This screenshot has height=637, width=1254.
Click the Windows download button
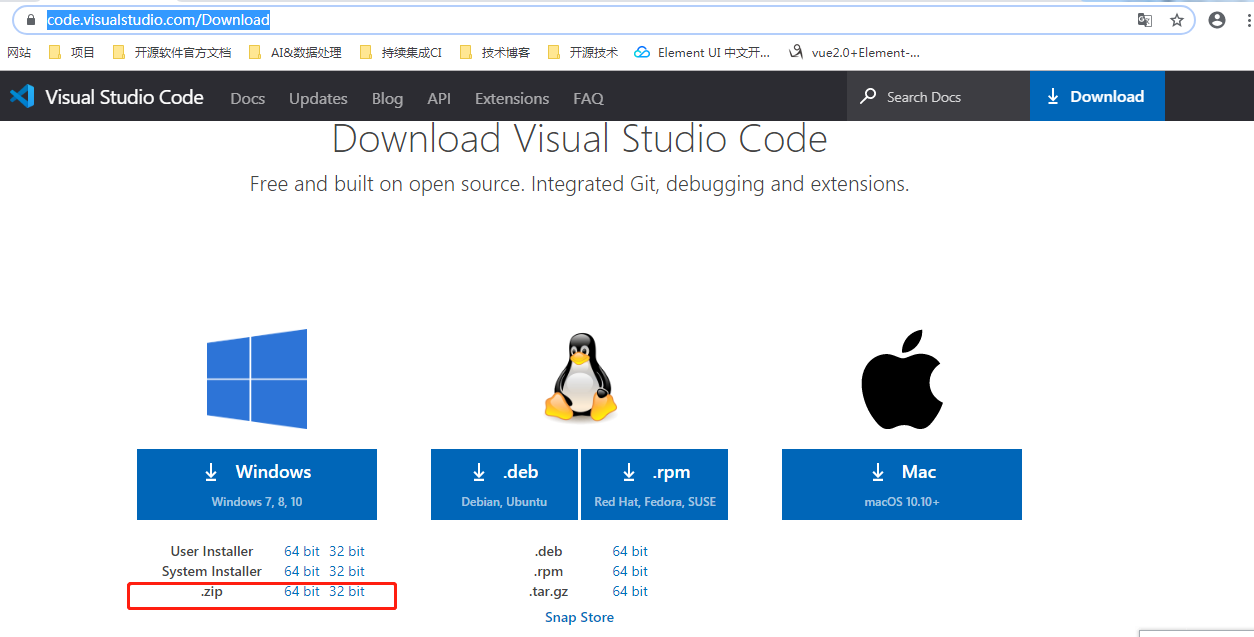pos(257,485)
